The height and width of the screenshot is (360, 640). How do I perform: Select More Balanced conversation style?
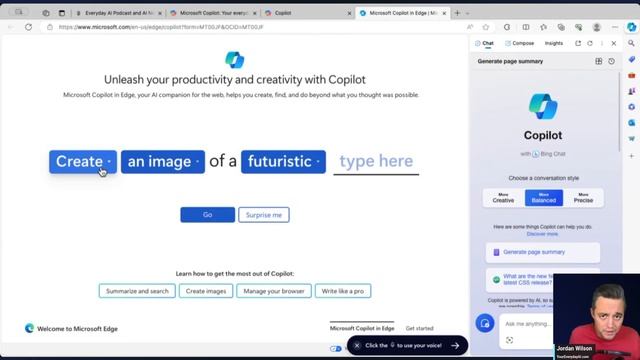tap(544, 198)
